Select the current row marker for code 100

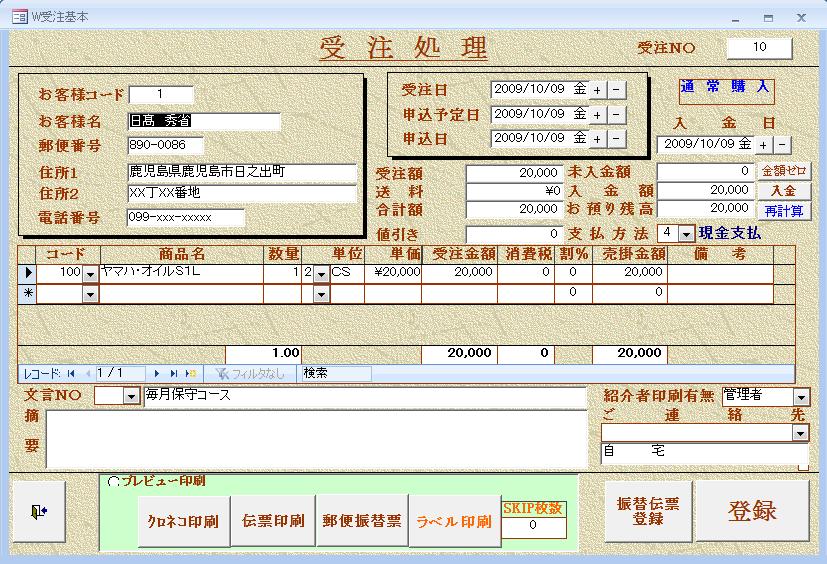click(x=28, y=272)
